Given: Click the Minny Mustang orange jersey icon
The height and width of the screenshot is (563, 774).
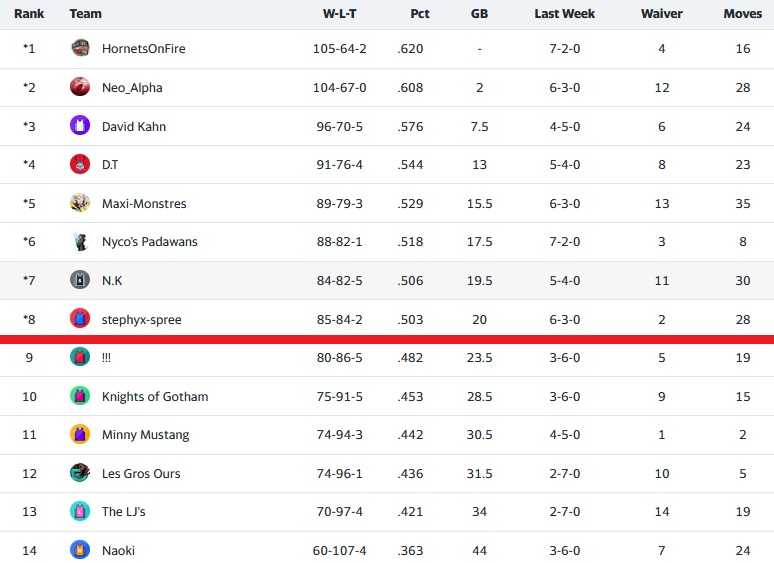Looking at the screenshot, I should tap(79, 435).
